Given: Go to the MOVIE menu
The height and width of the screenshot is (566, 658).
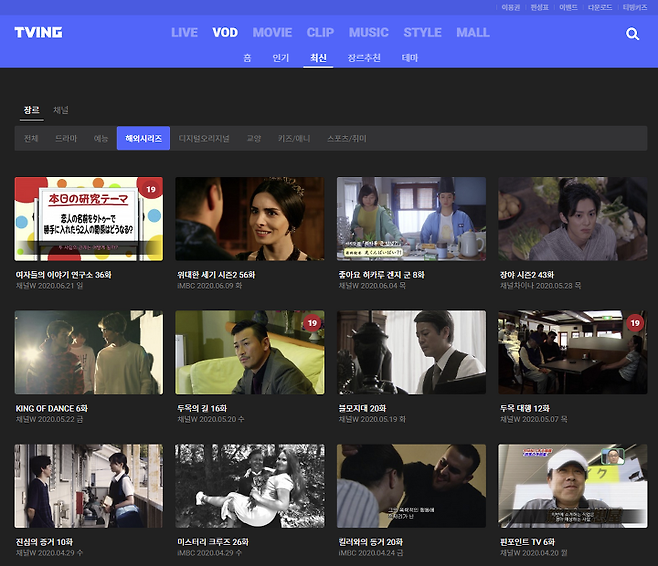Looking at the screenshot, I should pyautogui.click(x=272, y=33).
